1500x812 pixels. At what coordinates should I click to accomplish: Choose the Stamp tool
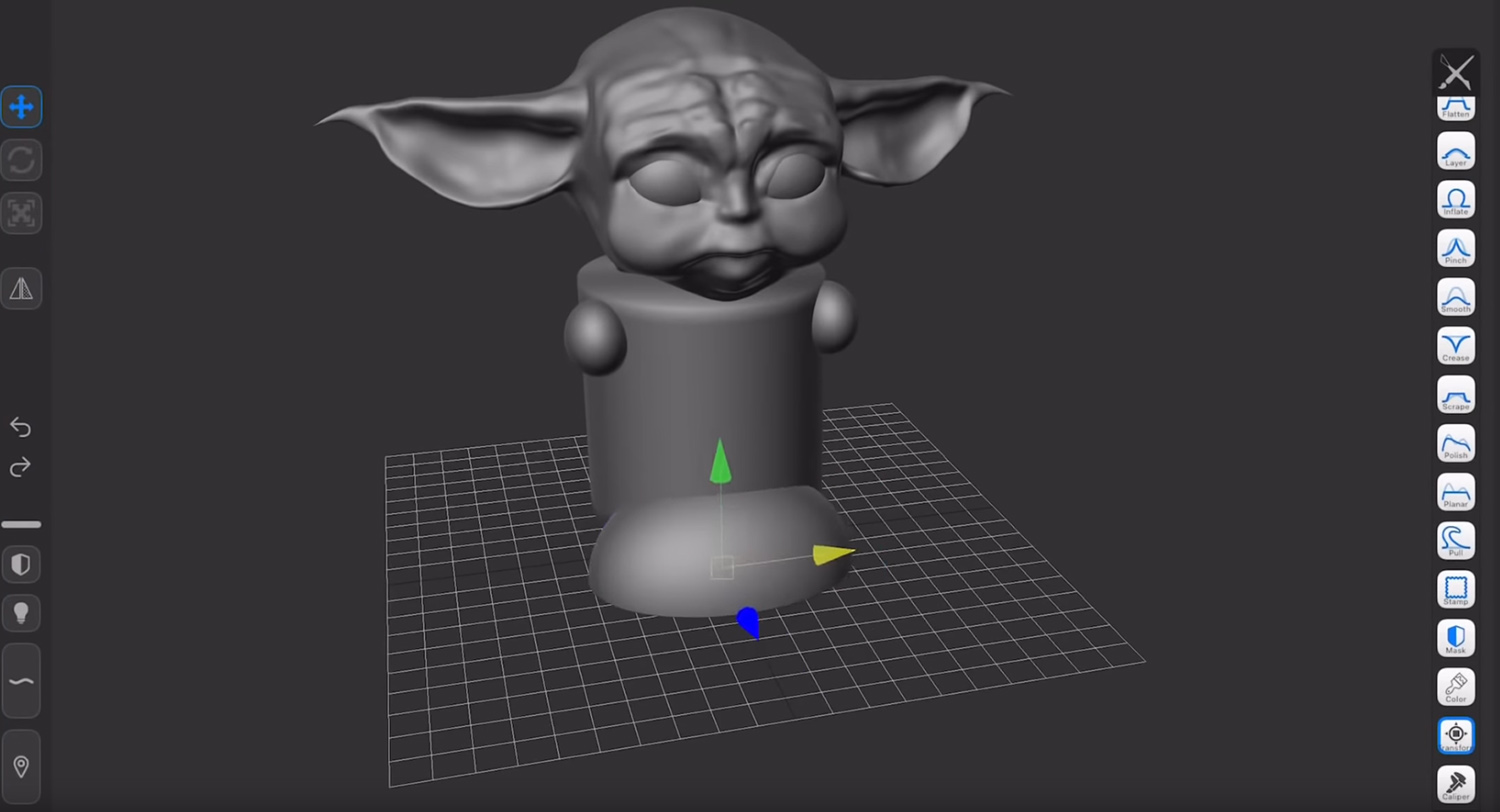[1455, 589]
